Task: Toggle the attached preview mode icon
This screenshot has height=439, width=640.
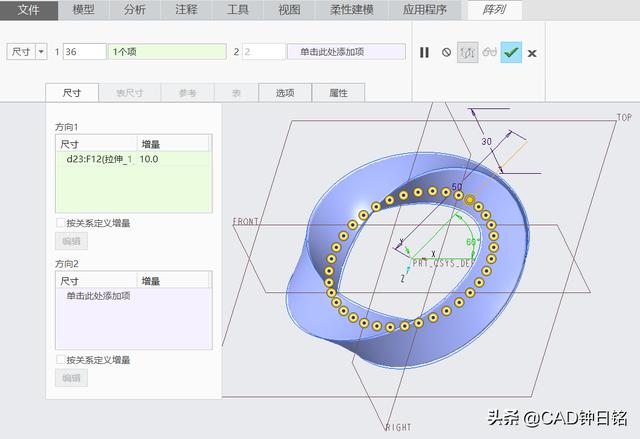Action: 467,52
